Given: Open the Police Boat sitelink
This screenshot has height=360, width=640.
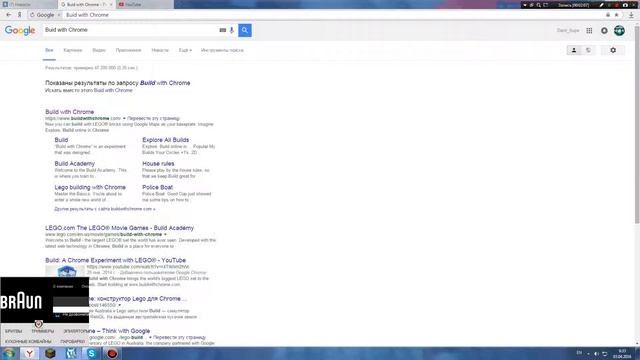Looking at the screenshot, I should (158, 187).
